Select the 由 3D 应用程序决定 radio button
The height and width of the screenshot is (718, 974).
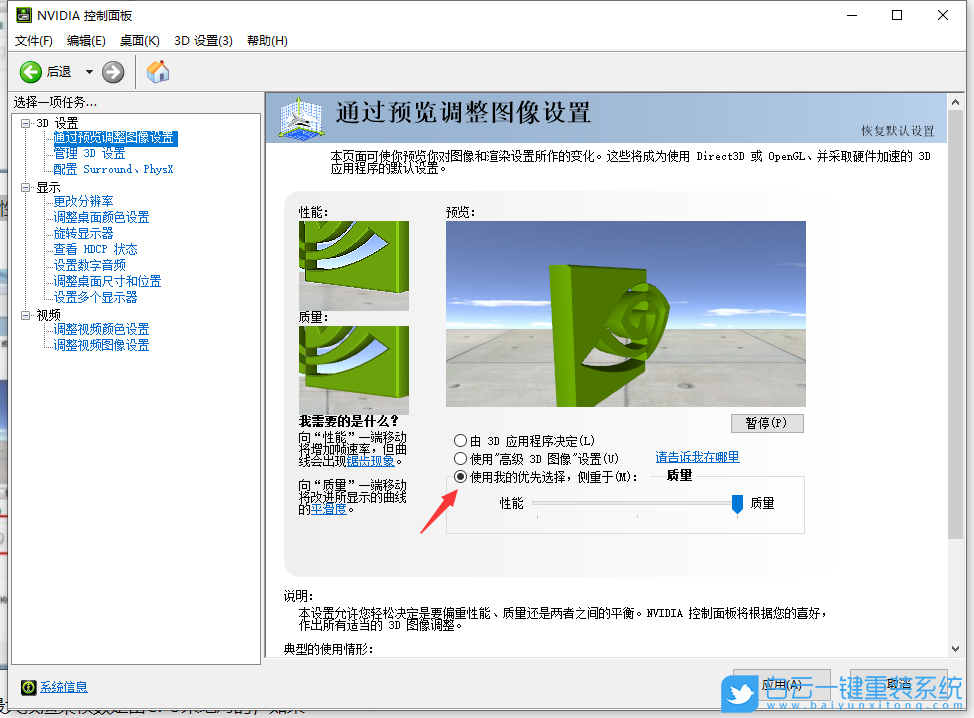point(461,440)
